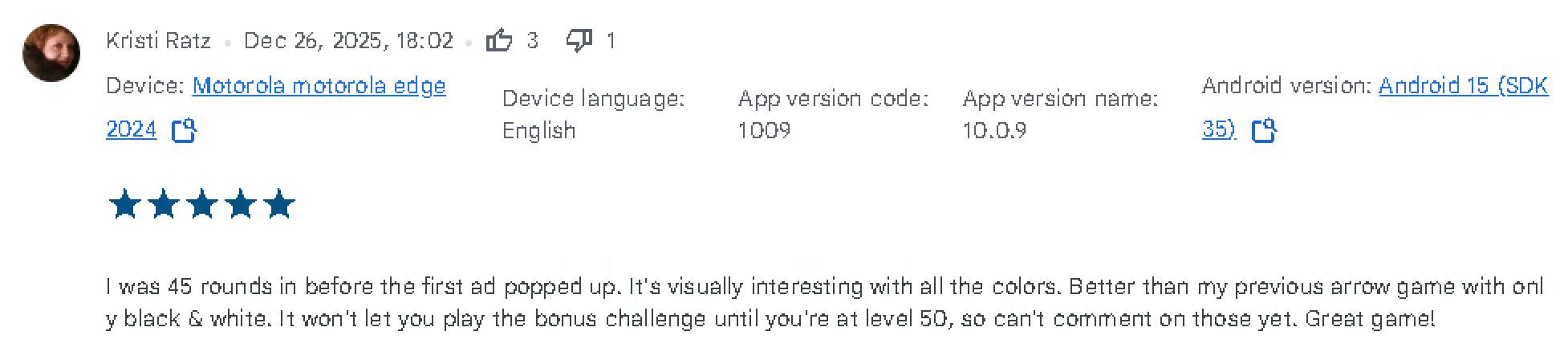Click the fourth star of the rating
The width and height of the screenshot is (1568, 360).
click(240, 205)
